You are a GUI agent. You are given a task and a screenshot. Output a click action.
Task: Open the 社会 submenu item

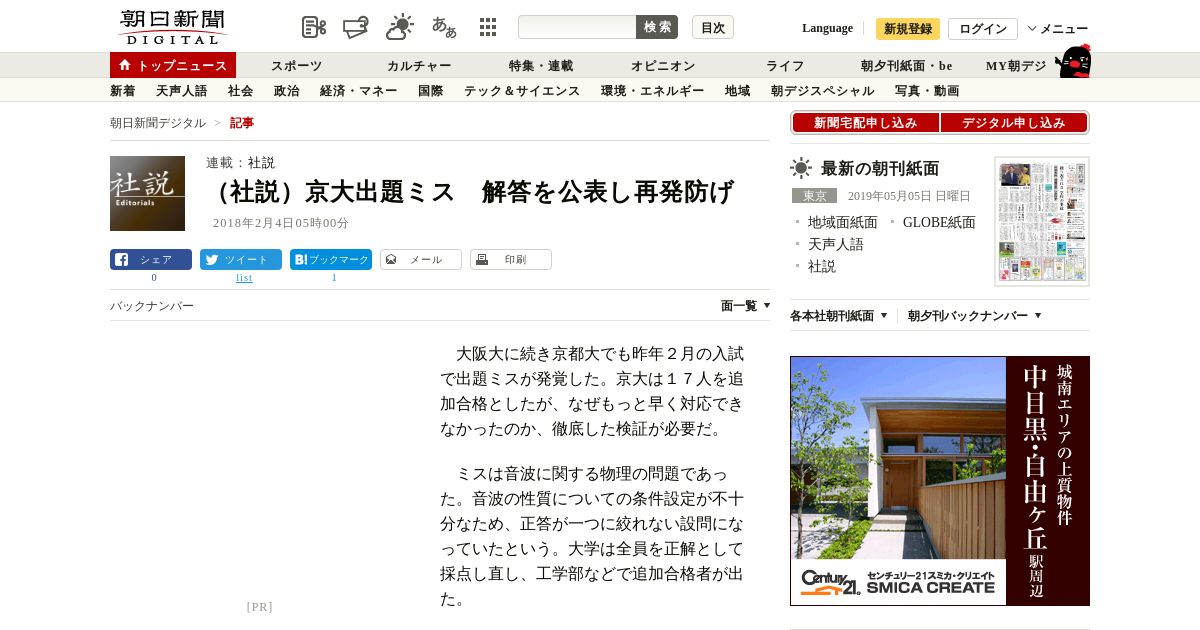pyautogui.click(x=240, y=91)
